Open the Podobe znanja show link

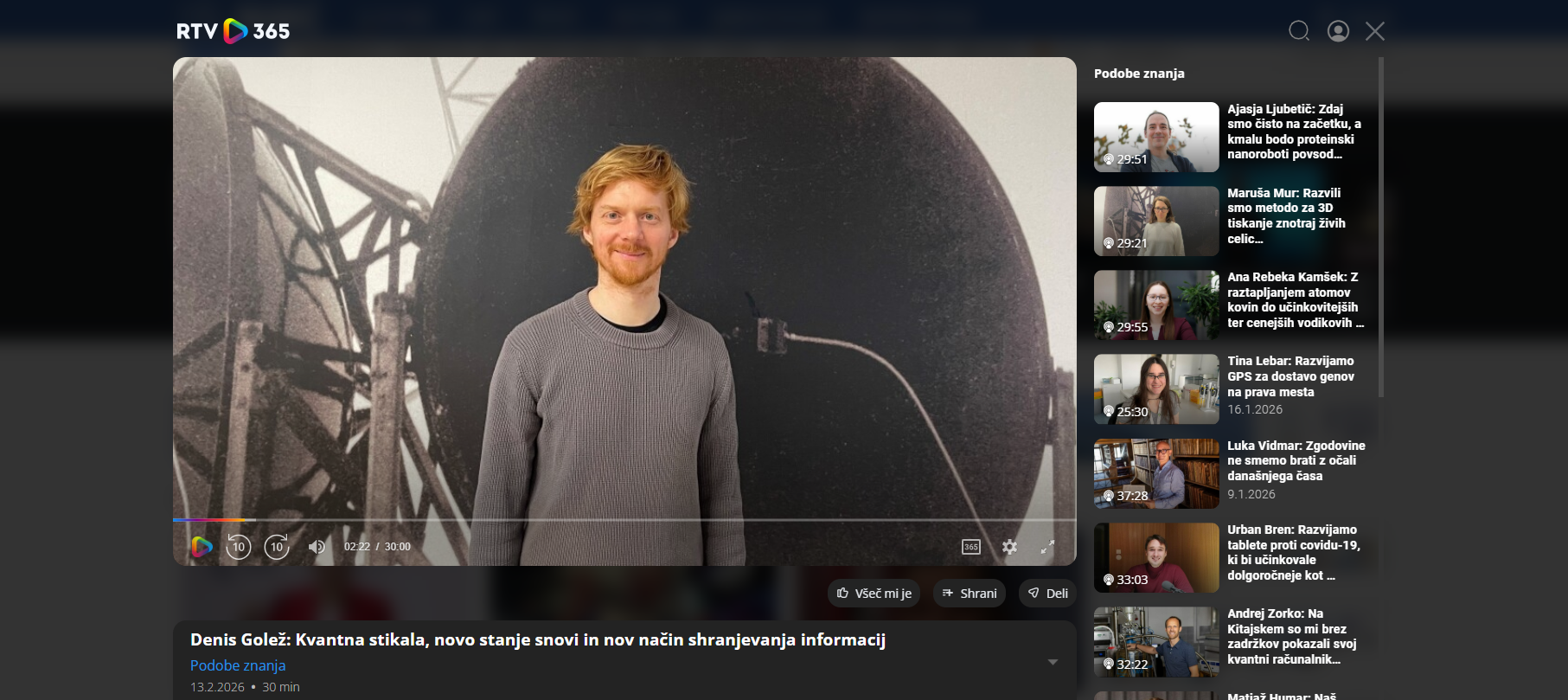click(238, 665)
